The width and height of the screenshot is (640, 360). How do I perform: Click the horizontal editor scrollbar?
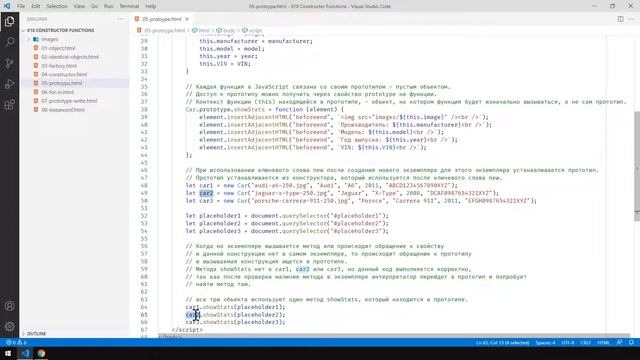(394, 336)
